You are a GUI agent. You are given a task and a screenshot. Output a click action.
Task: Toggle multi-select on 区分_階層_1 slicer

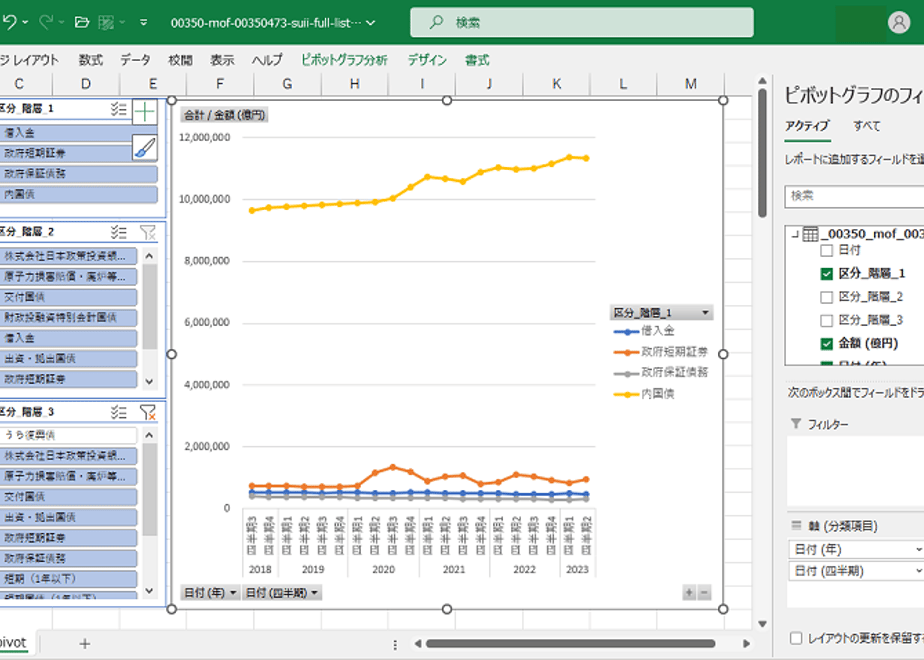tap(118, 109)
